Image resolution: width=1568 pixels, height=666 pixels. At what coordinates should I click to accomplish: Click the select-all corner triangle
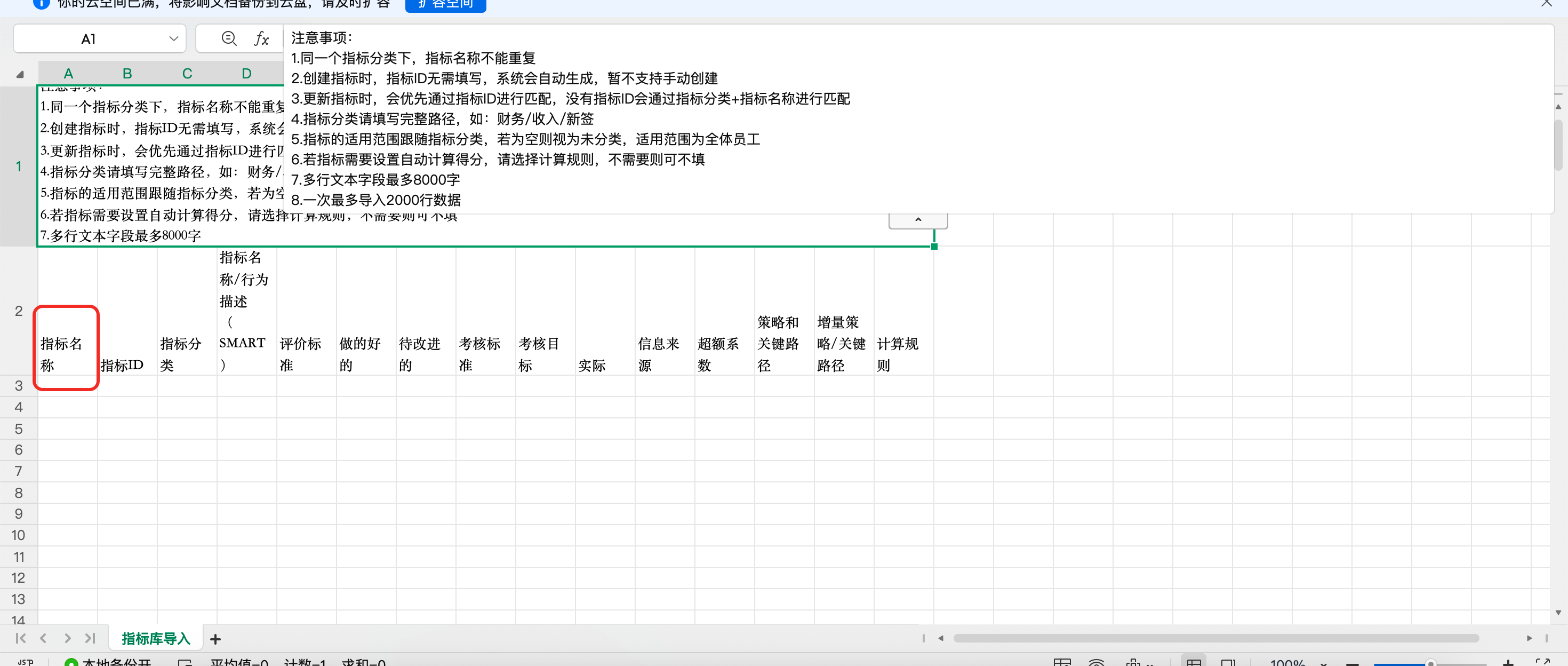coord(20,74)
